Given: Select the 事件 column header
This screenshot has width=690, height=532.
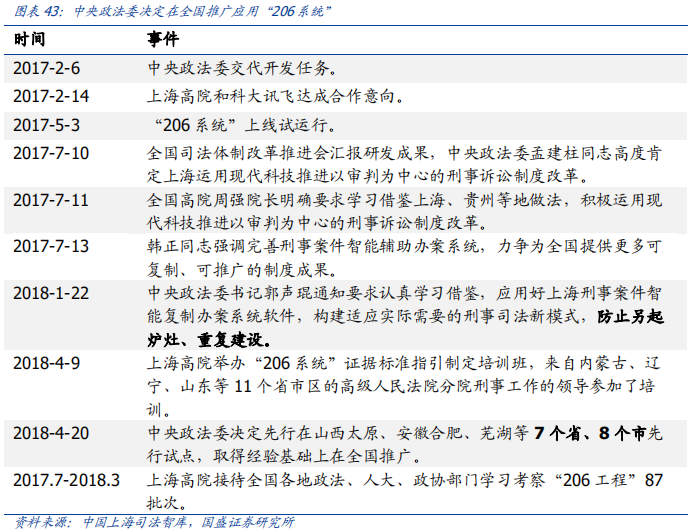Looking at the screenshot, I should (x=163, y=39).
